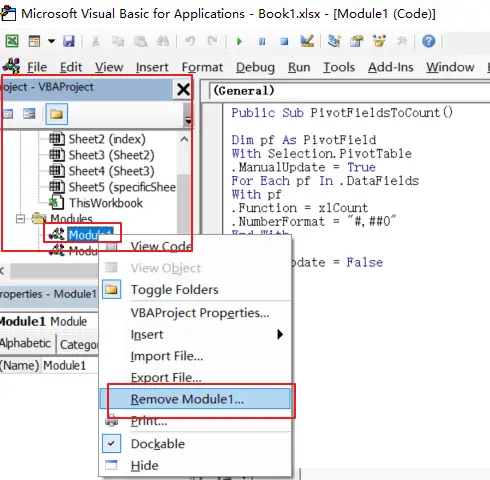The width and height of the screenshot is (490, 480).
Task: Select Sheet4 (Sheet3) in project tree
Action: [x=102, y=171]
